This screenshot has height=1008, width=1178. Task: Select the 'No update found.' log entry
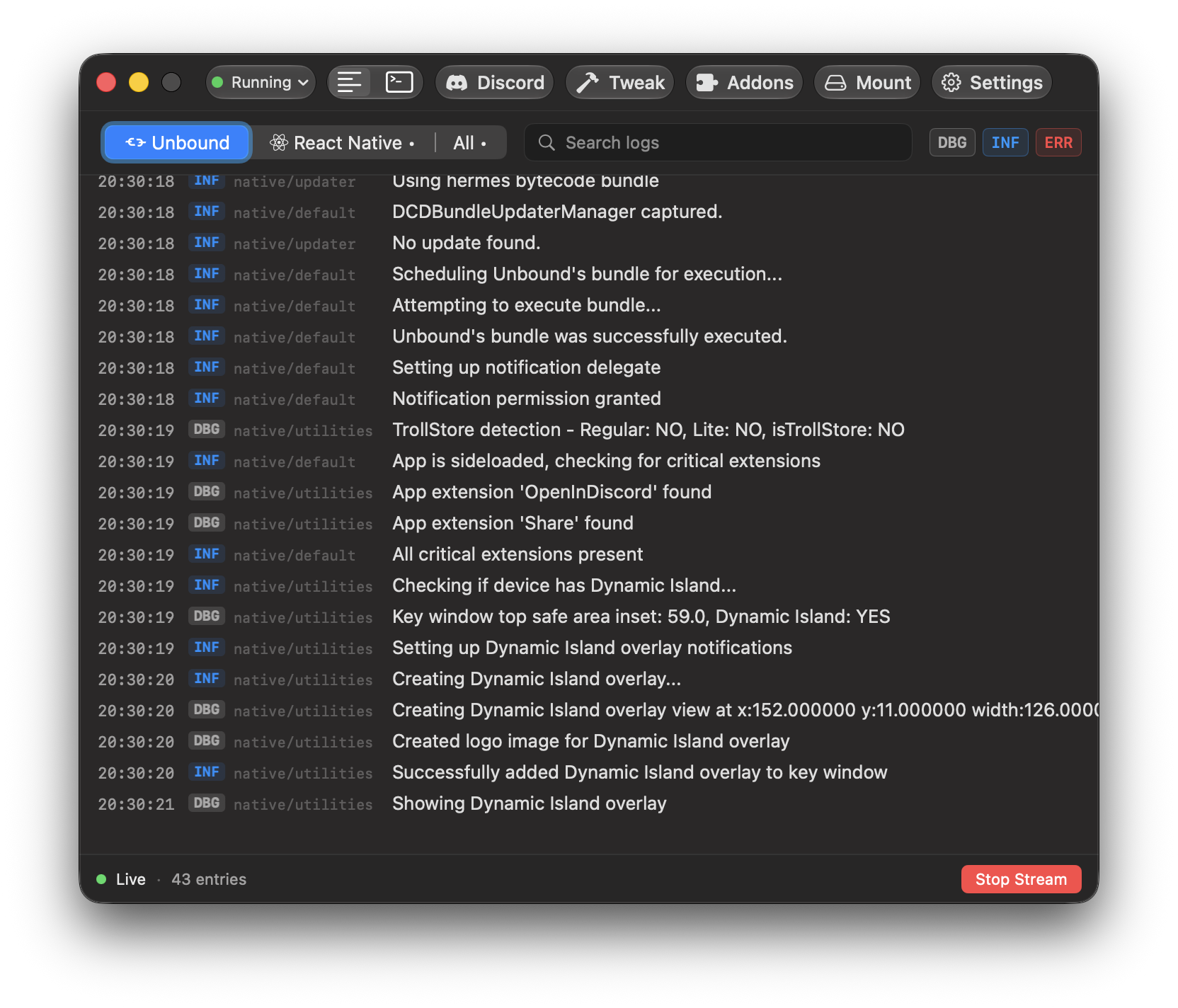tap(589, 244)
